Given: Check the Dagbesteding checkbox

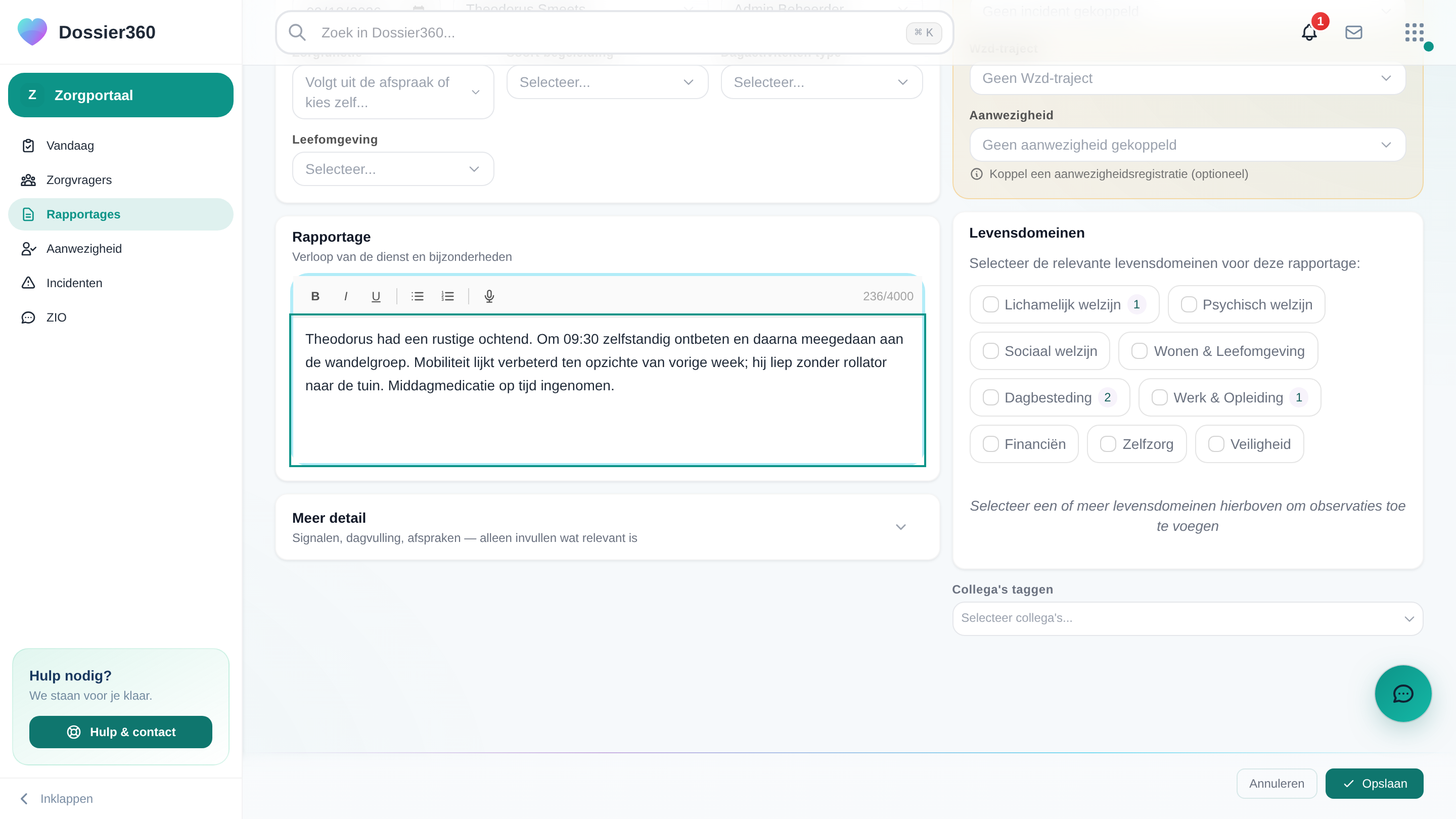Looking at the screenshot, I should [x=991, y=397].
